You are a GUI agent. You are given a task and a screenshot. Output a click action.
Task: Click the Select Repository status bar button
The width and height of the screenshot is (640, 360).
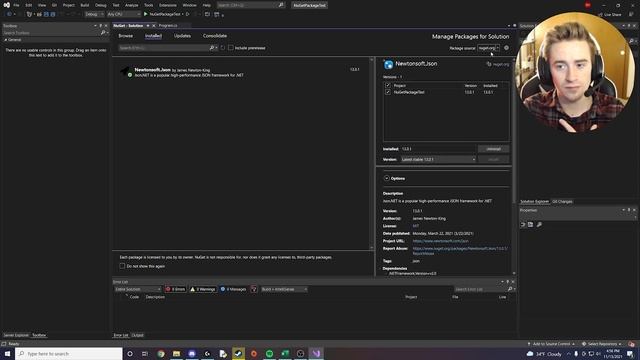(x=602, y=344)
